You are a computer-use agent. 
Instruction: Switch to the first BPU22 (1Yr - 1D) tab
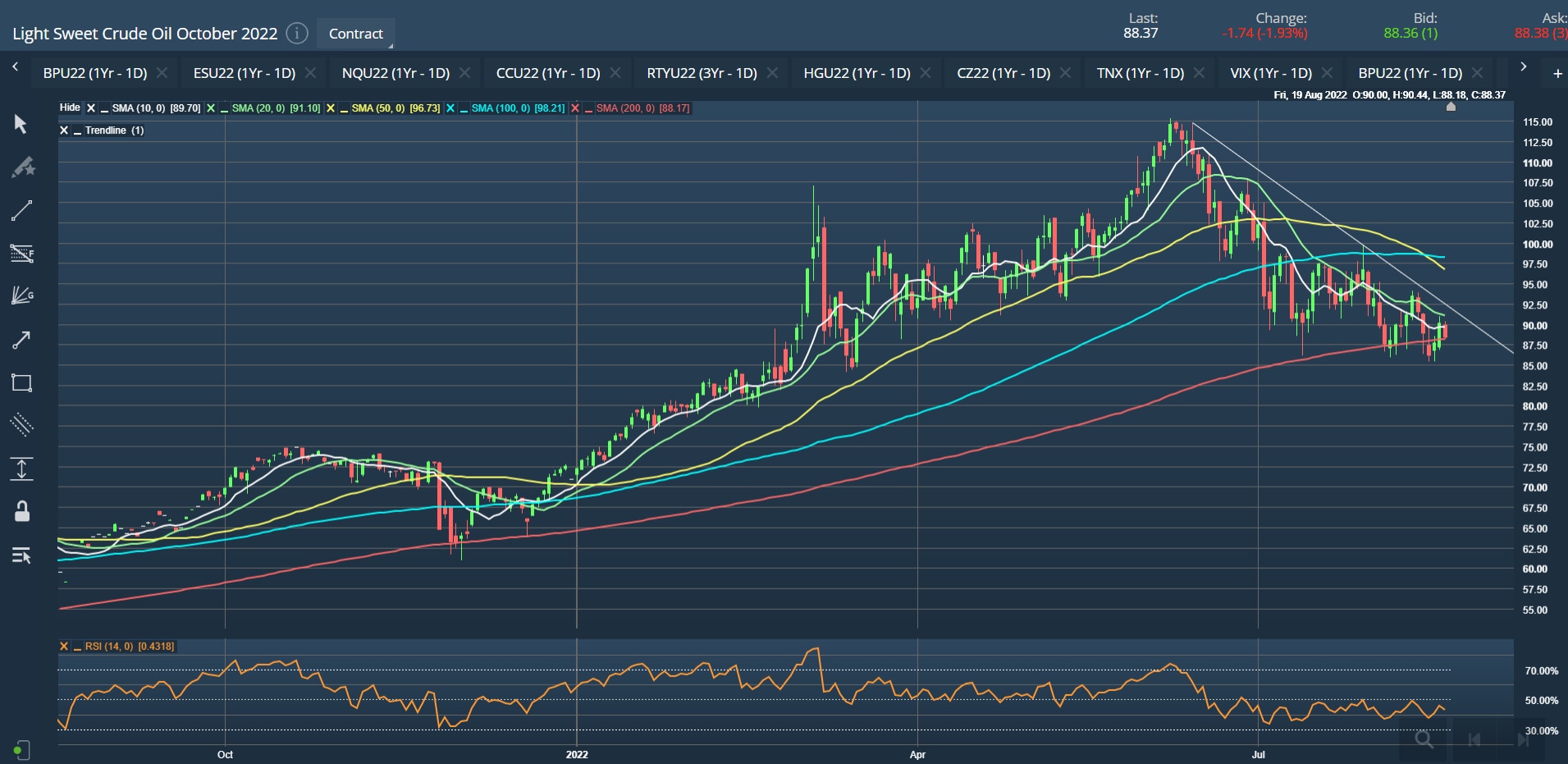click(x=95, y=73)
